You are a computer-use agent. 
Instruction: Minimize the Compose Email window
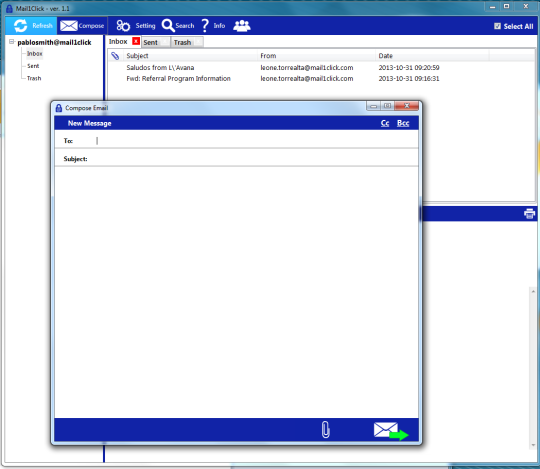click(x=373, y=106)
